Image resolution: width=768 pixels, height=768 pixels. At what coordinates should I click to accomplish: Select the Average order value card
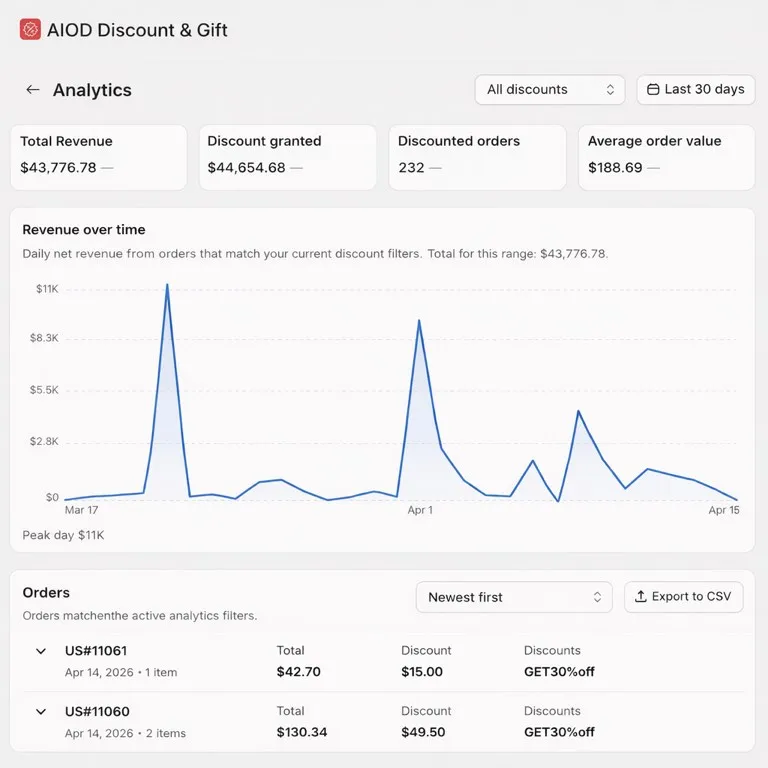(x=666, y=157)
